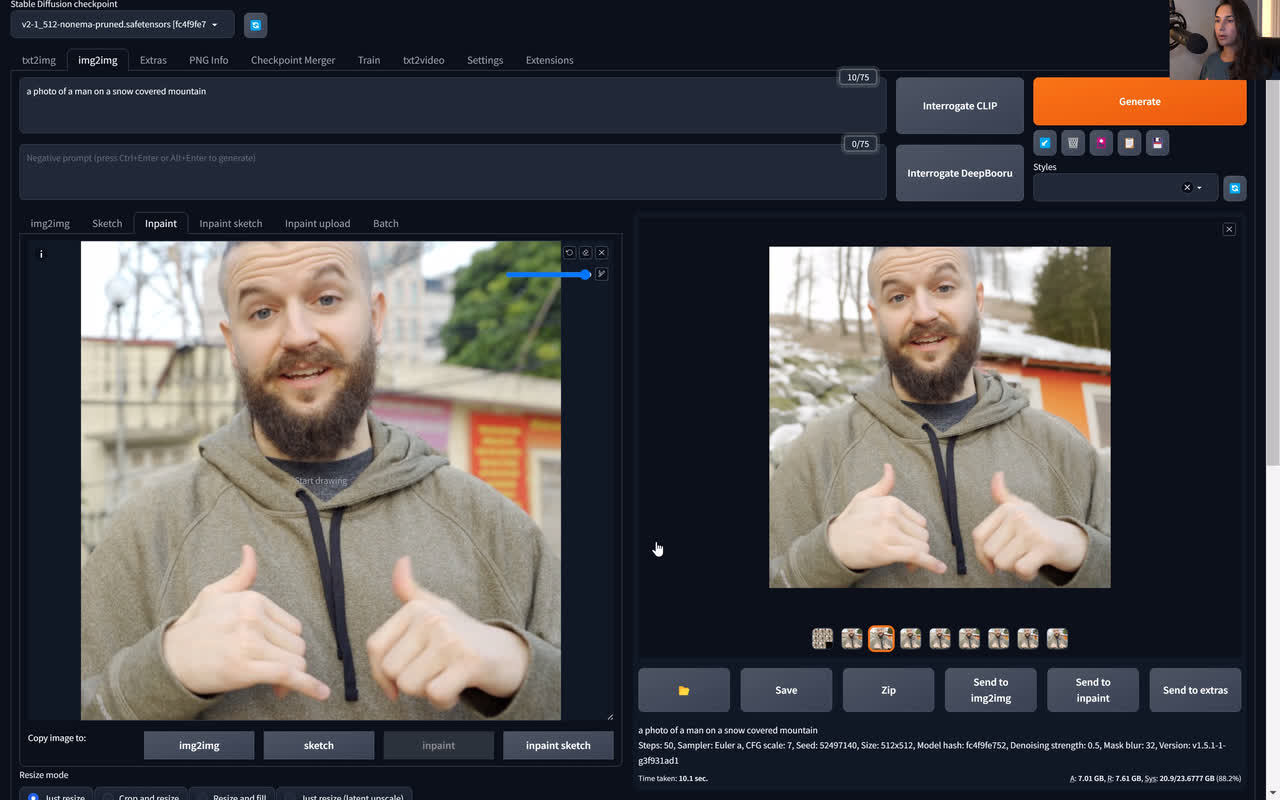The image size is (1280, 800).
Task: Undo the last inpaint stroke
Action: pyautogui.click(x=569, y=253)
